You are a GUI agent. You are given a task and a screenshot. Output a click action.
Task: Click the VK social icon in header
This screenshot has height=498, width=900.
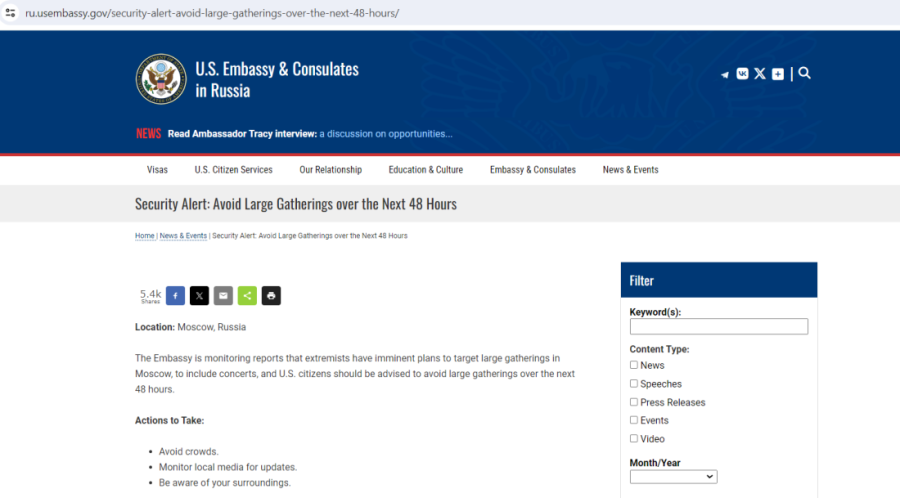(x=742, y=73)
